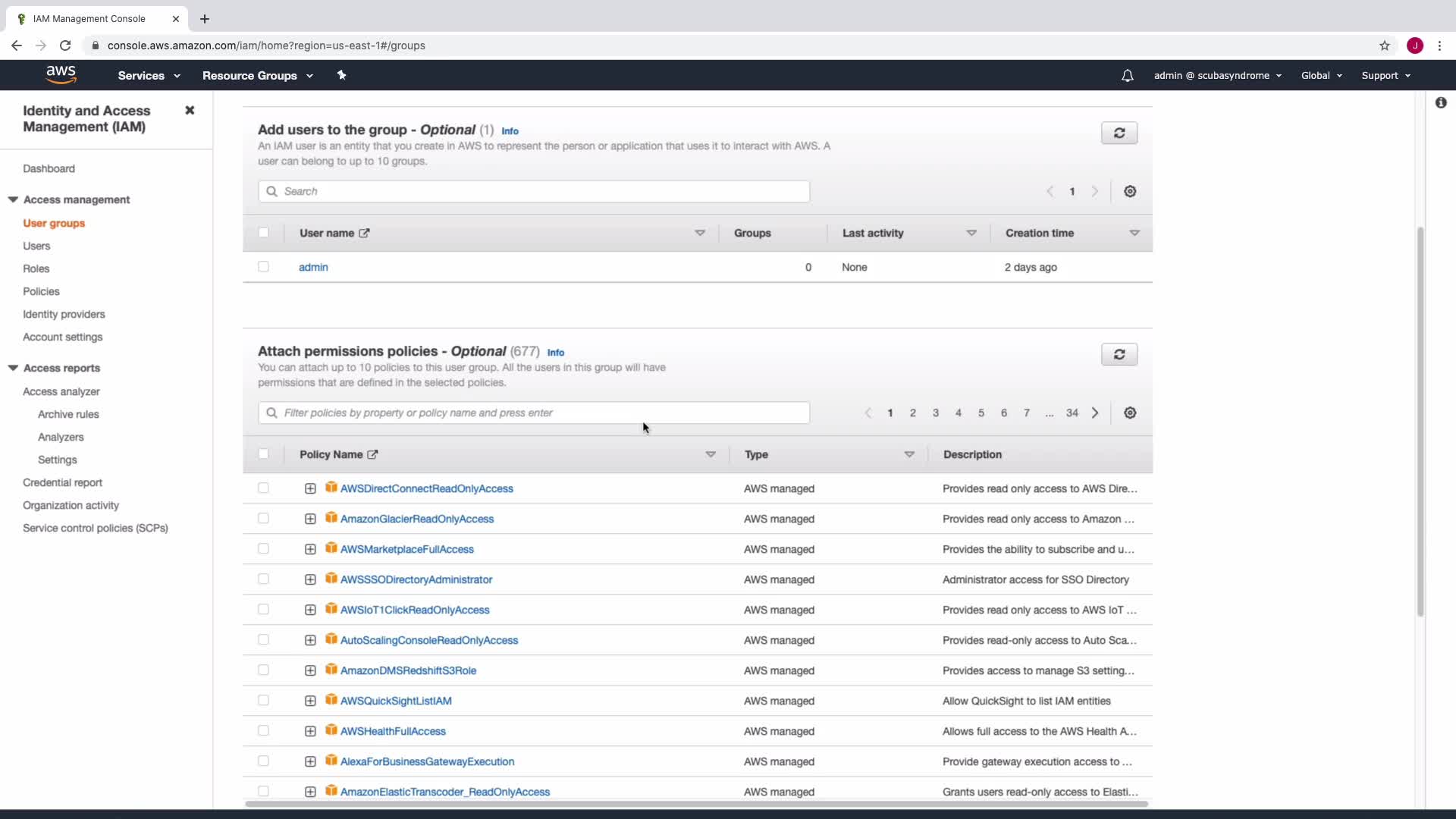The height and width of the screenshot is (819, 1456).
Task: Open the AWSHealthFullAccess policy link
Action: [393, 731]
